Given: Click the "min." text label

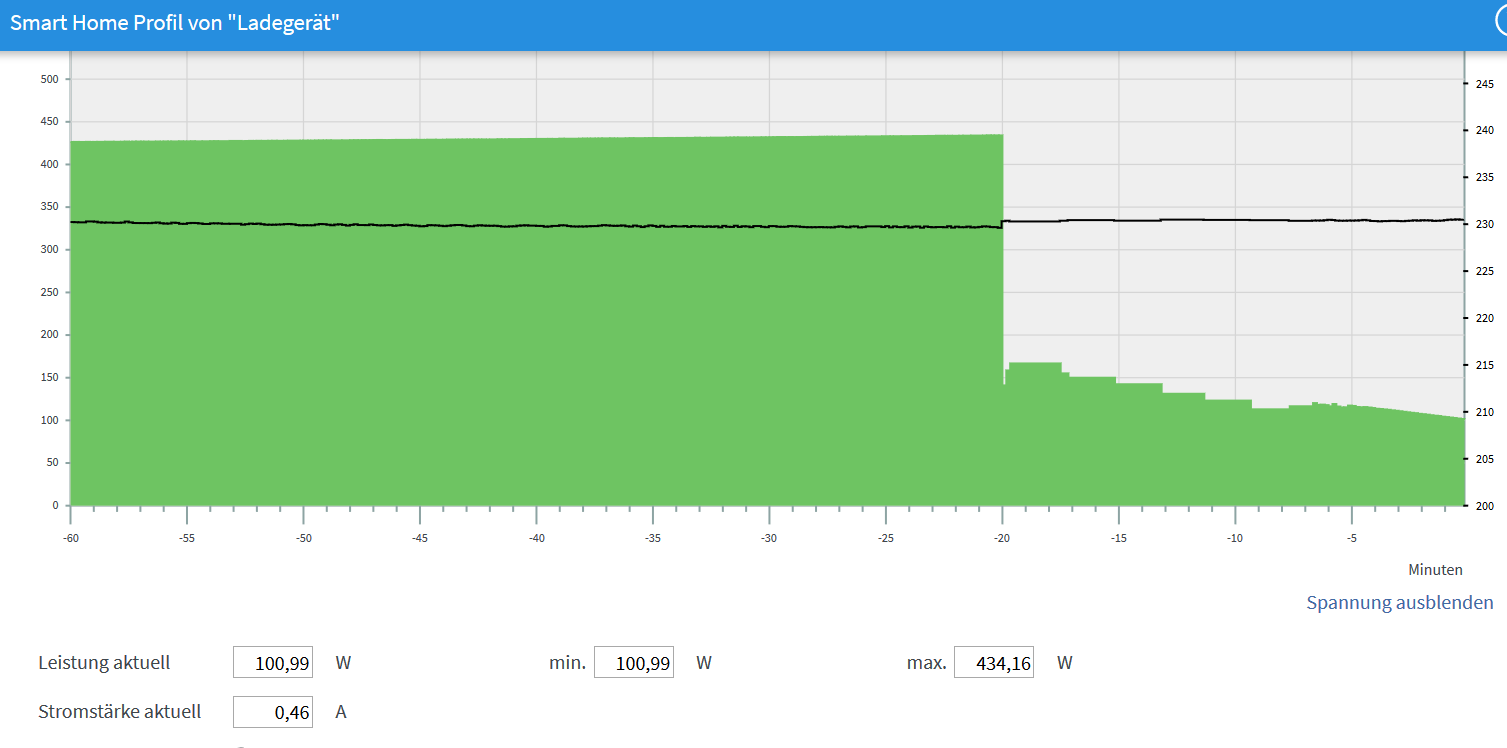Looking at the screenshot, I should coord(567,662).
